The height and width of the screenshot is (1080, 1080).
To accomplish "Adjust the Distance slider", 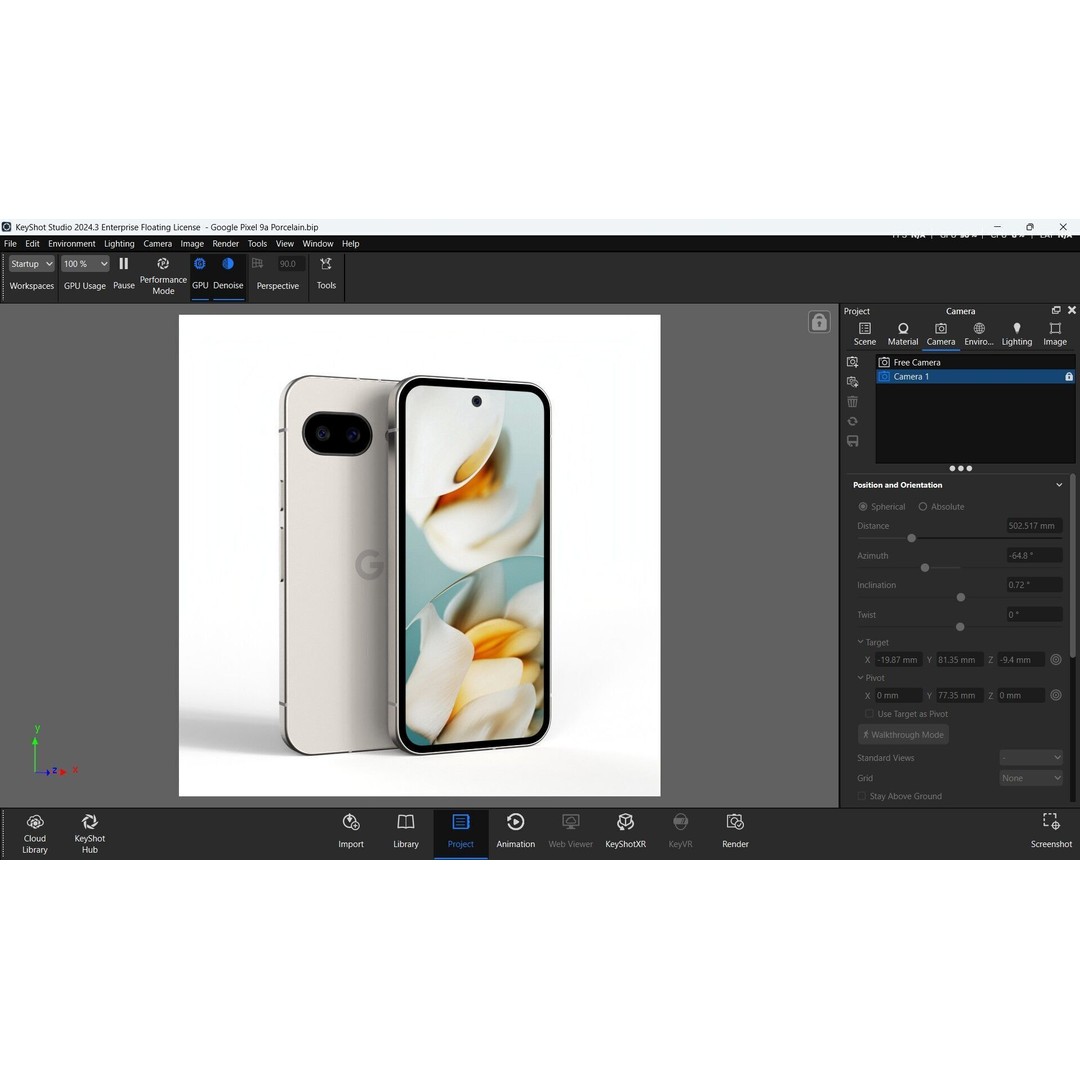I will 912,538.
